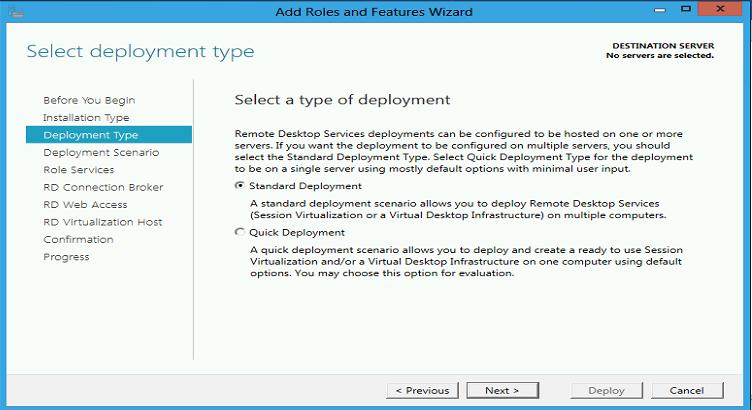The image size is (752, 410).
Task: Open the Installation Type step
Action: pos(86,117)
